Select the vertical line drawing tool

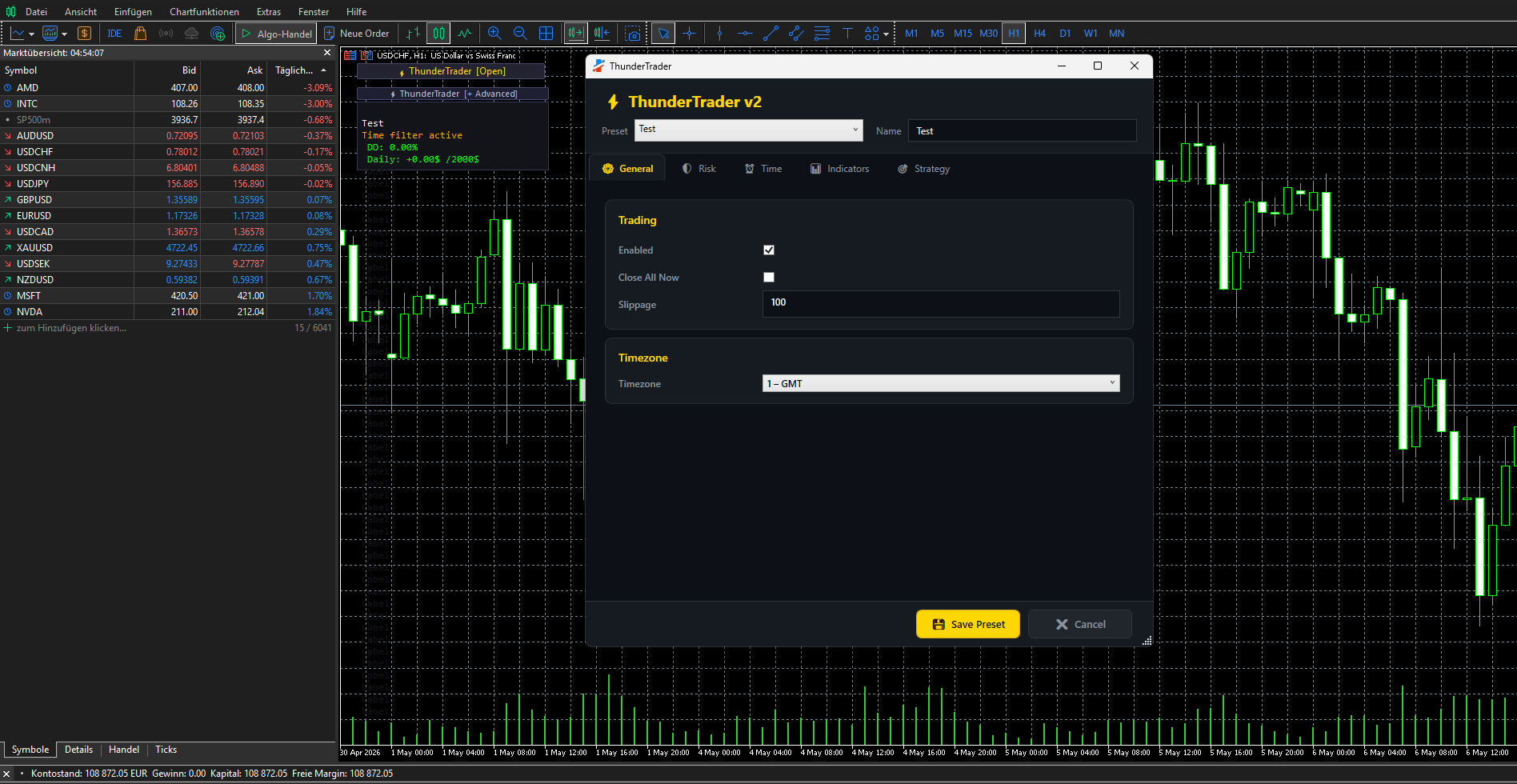point(719,34)
